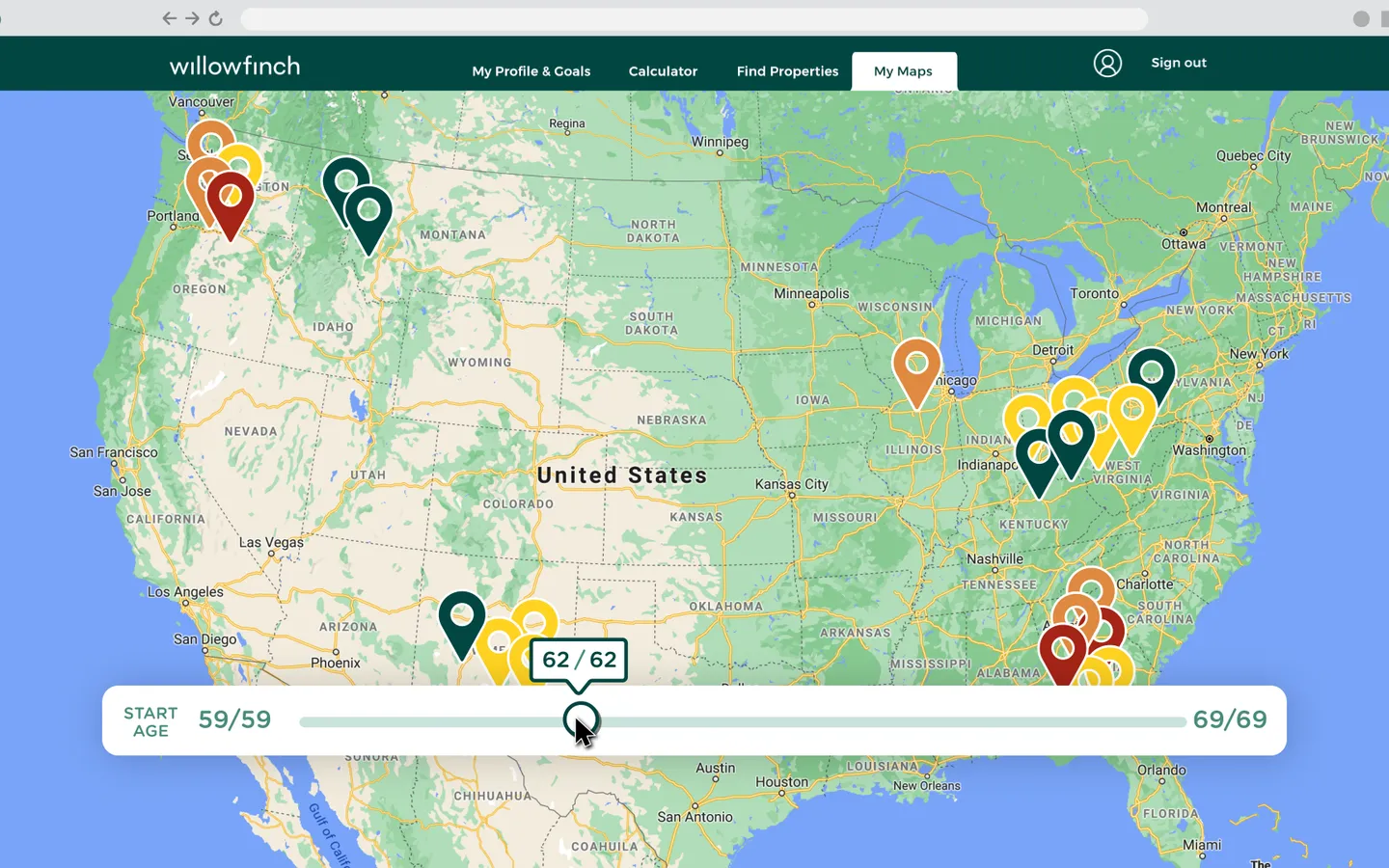Click the willowfinch logo
Image resolution: width=1389 pixels, height=868 pixels.
234,65
